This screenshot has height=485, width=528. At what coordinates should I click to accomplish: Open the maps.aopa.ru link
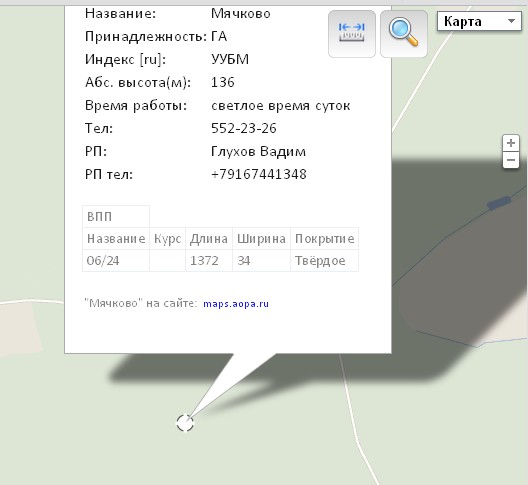[236, 304]
